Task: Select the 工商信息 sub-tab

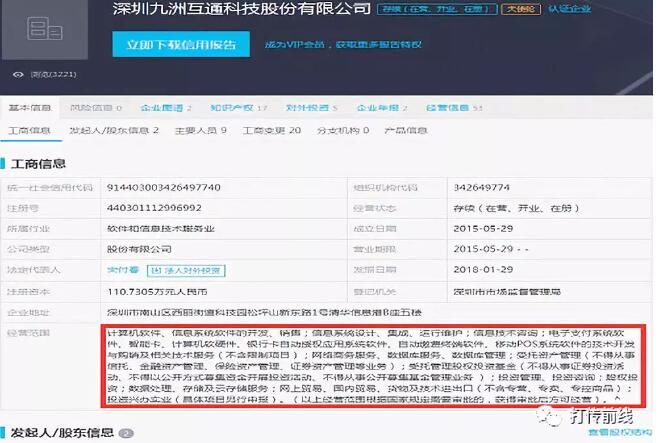Action: [x=29, y=130]
